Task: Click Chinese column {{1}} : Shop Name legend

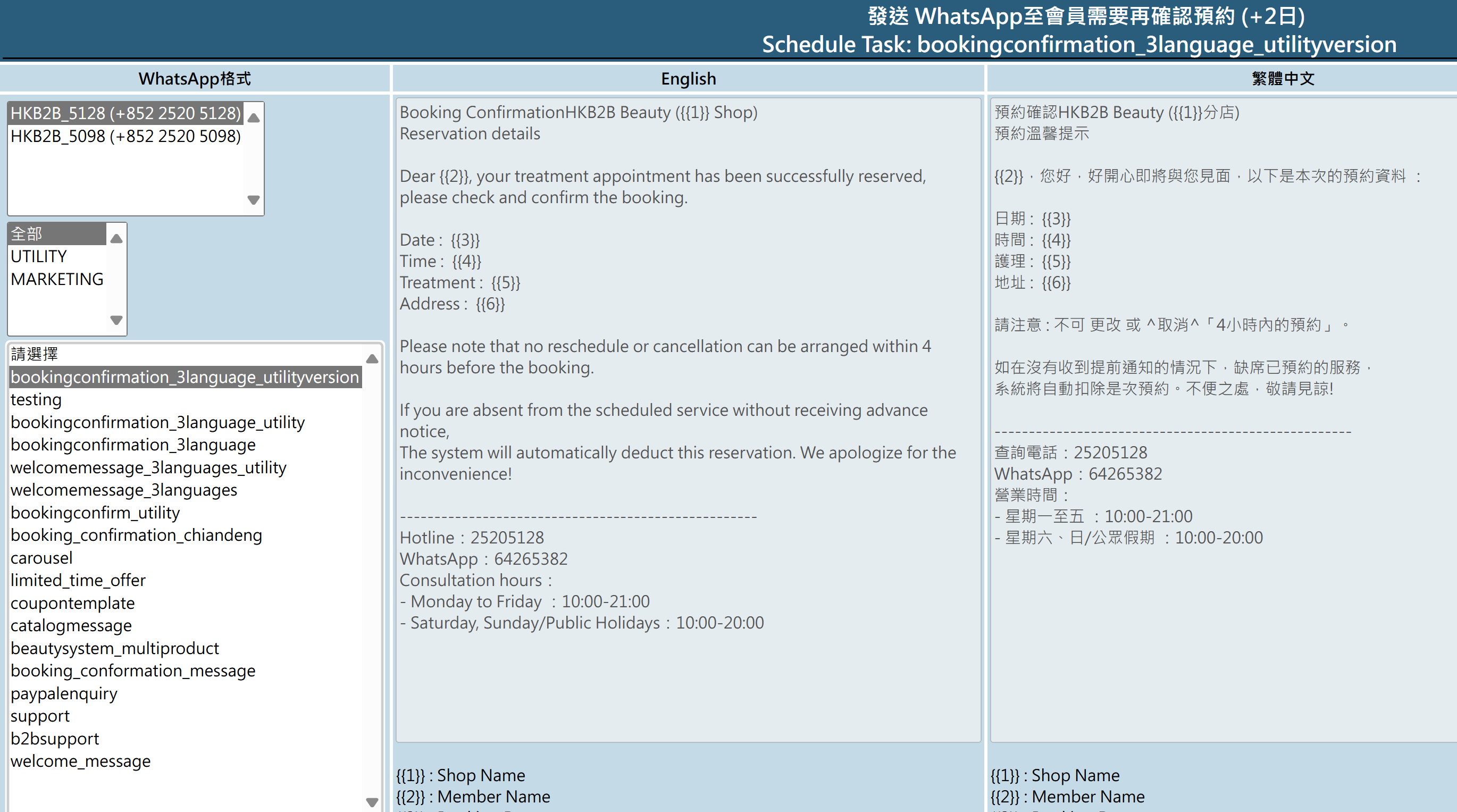Action: pyautogui.click(x=1055, y=775)
